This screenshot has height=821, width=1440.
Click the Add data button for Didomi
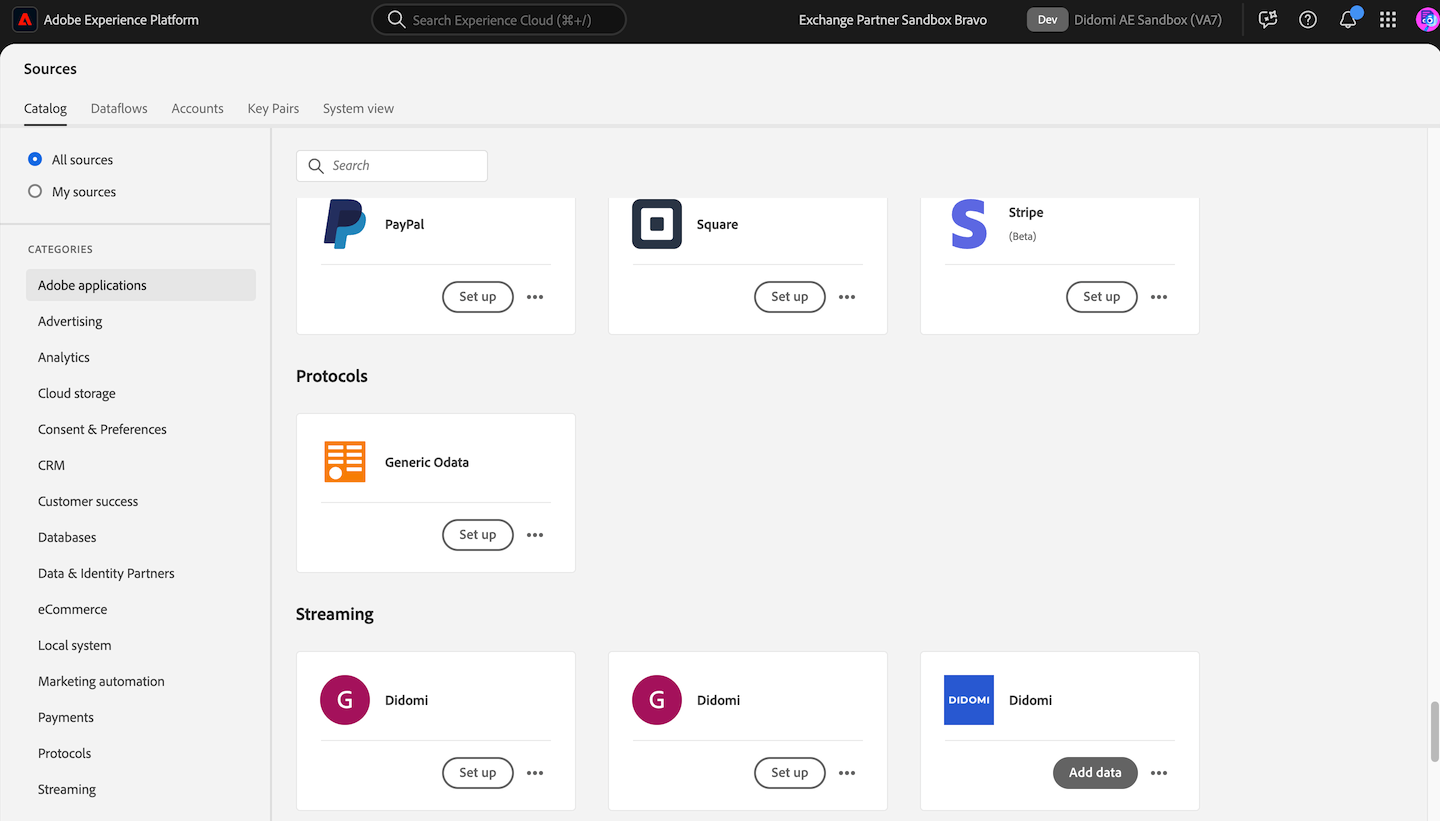point(1095,773)
